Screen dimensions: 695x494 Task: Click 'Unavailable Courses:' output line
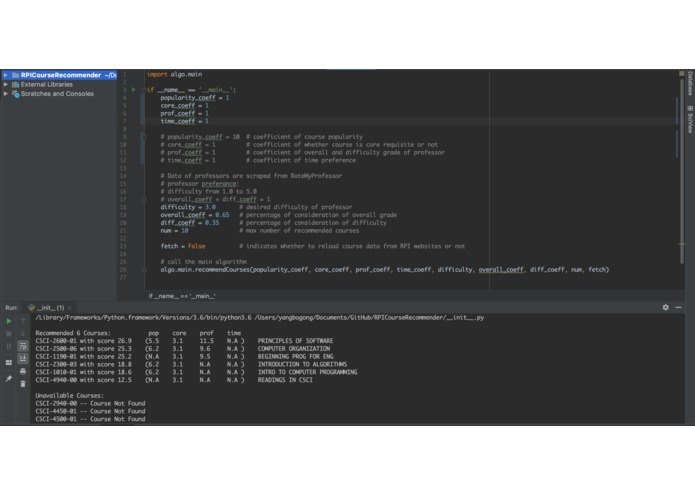pyautogui.click(x=70, y=395)
